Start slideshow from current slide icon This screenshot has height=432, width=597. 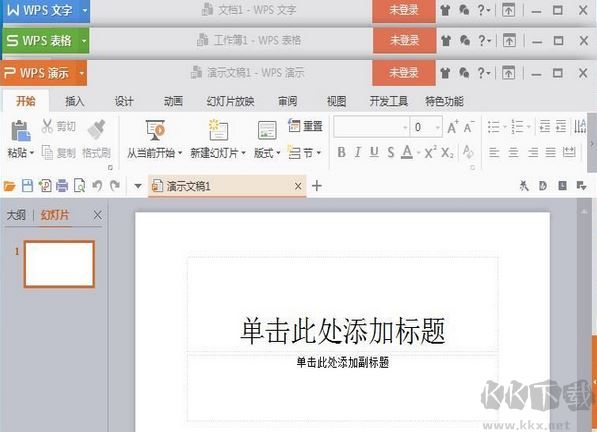pos(155,130)
